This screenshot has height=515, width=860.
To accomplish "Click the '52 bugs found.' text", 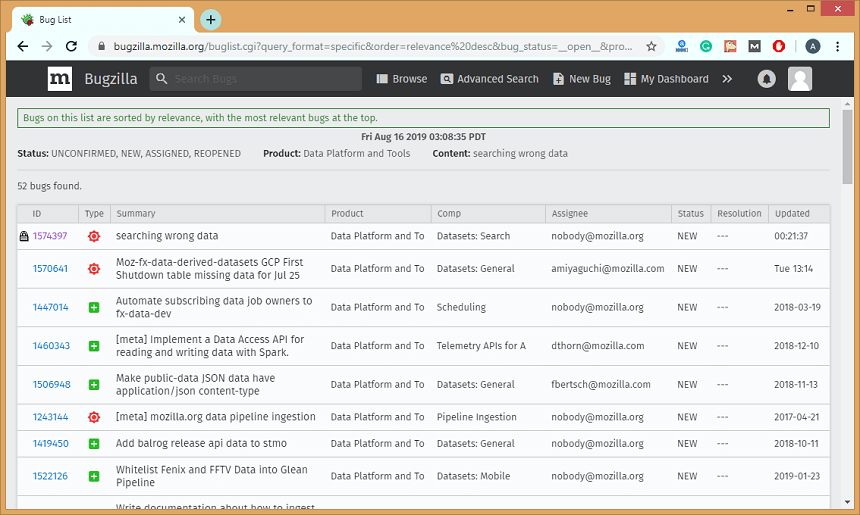I will coord(49,186).
